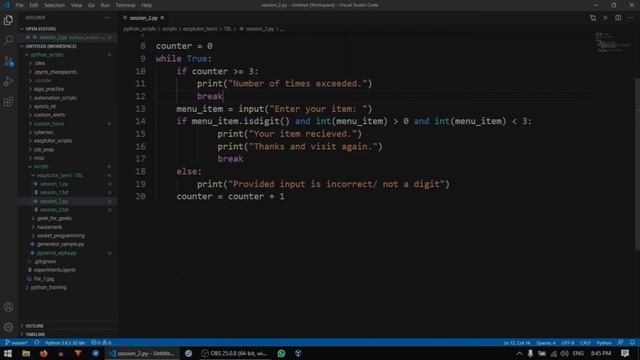Open the Selection menu
This screenshot has width=640, height=360.
55,5
